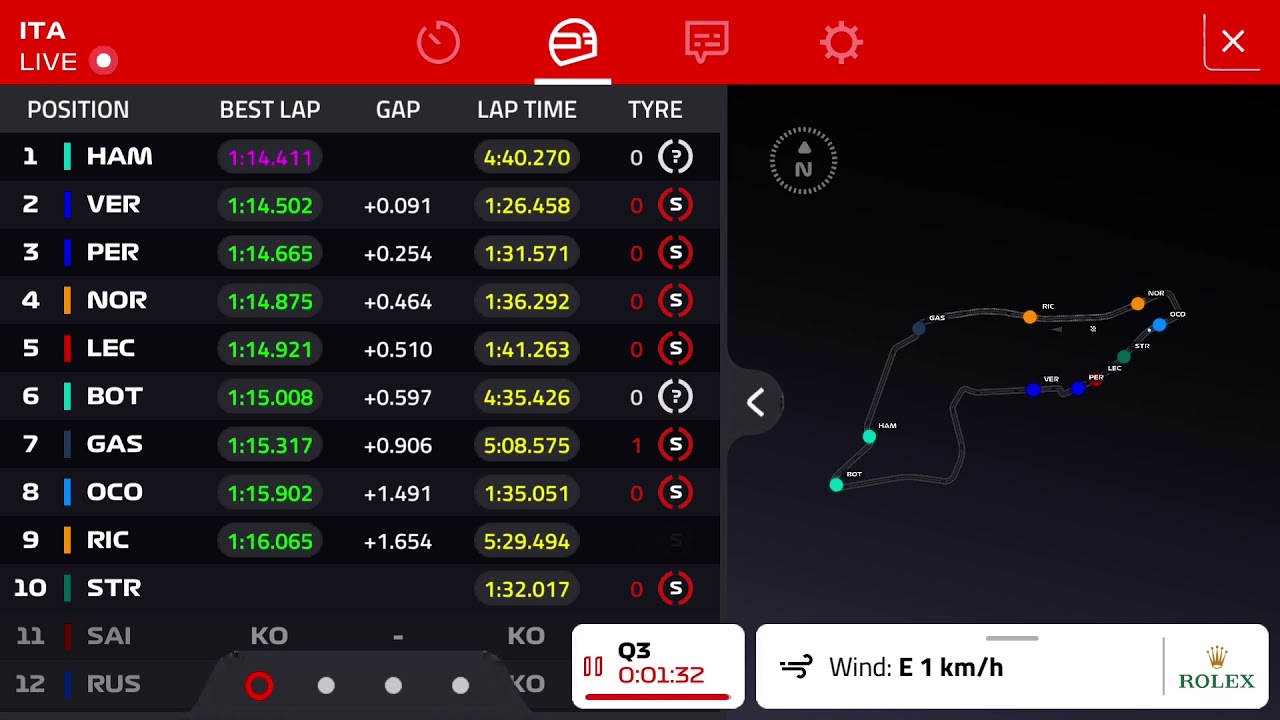Image resolution: width=1280 pixels, height=720 pixels.
Task: Select knocked-out driver SAI row
Action: point(285,636)
